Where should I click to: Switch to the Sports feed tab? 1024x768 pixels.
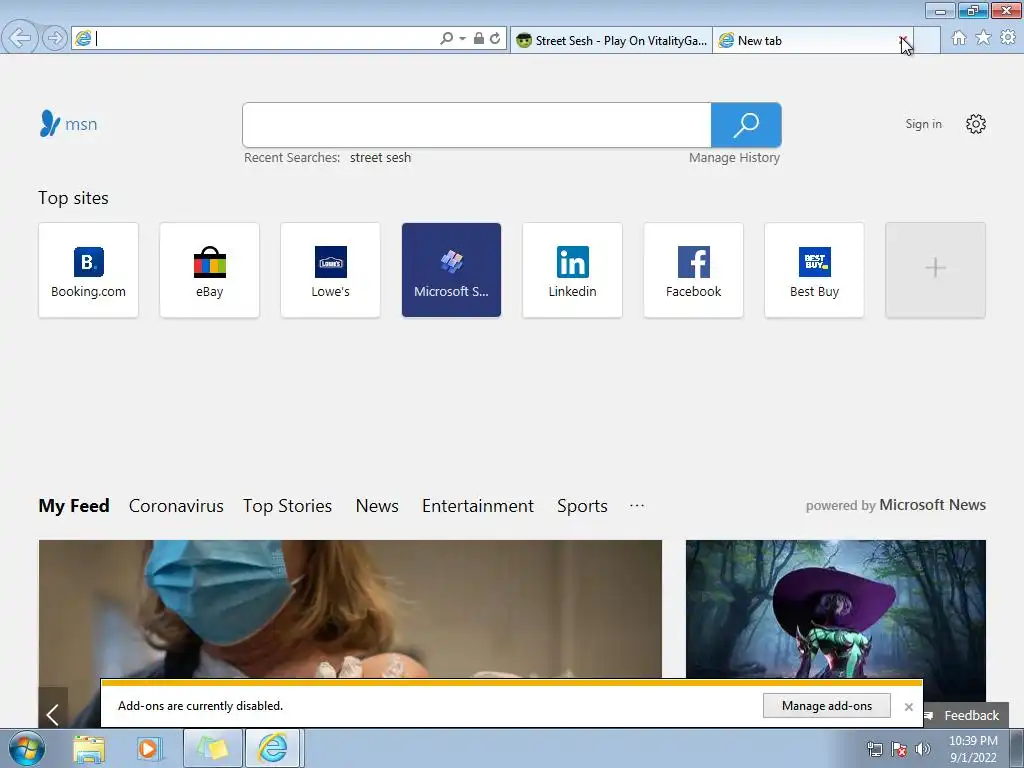click(582, 505)
